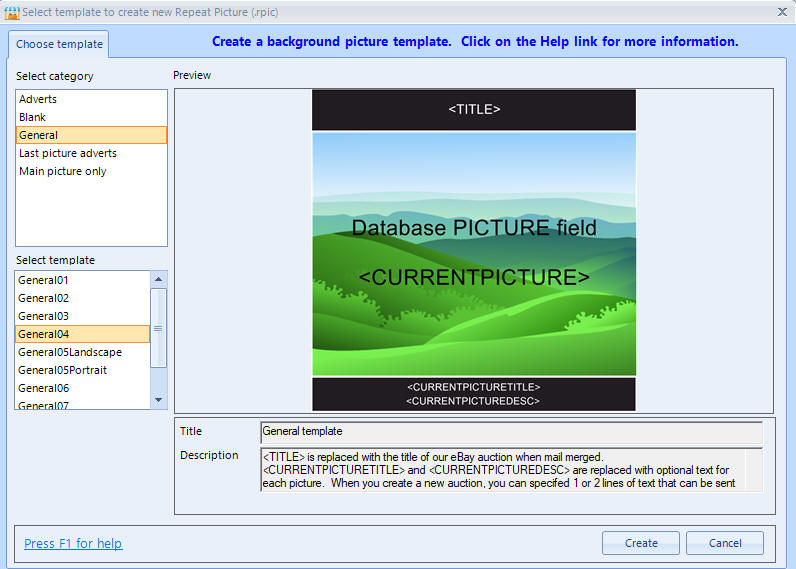This screenshot has height=569, width=796.
Task: Choose the General05Portrait template
Action: click(x=83, y=371)
